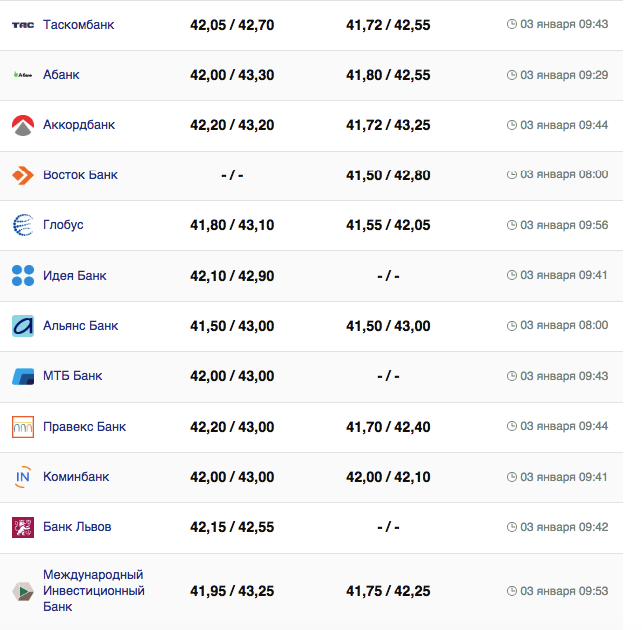Click Альянс Банк rate 41,50 / 43,00

coord(232,326)
